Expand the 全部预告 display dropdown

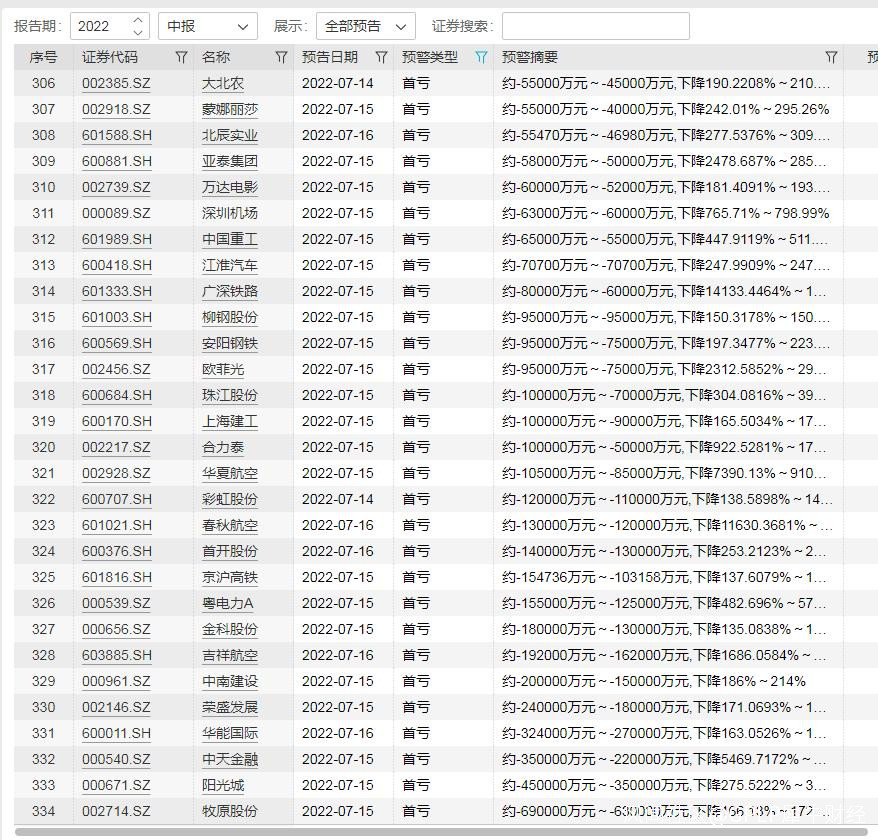[366, 26]
